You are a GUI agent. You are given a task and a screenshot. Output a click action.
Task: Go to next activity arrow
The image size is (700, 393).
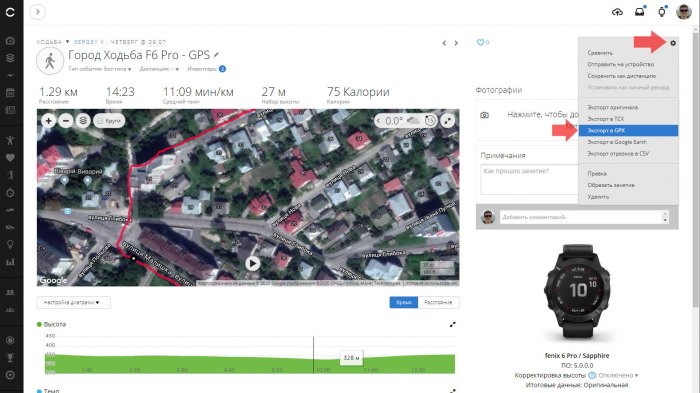click(456, 43)
